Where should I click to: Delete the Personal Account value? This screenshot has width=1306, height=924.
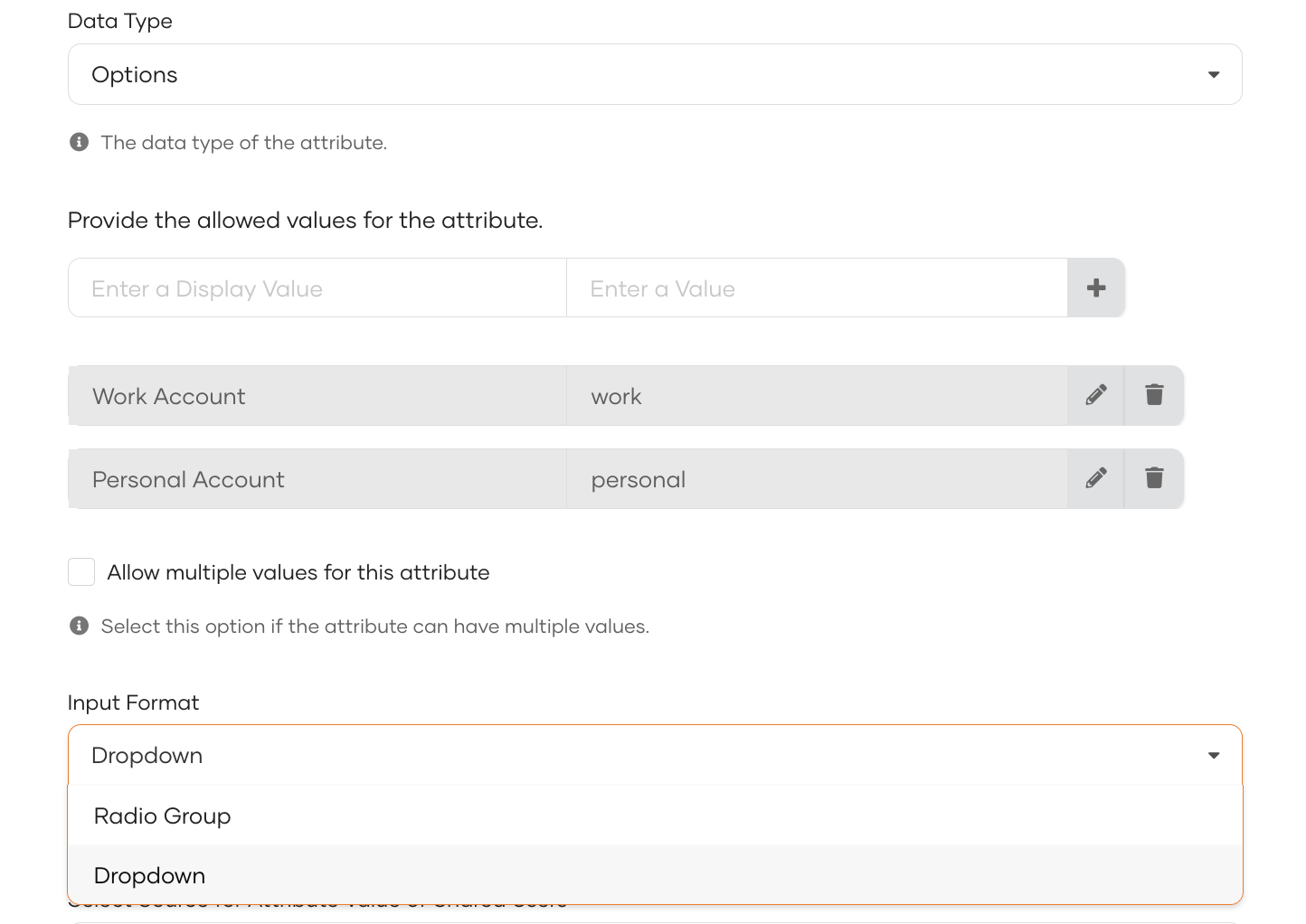tap(1154, 478)
